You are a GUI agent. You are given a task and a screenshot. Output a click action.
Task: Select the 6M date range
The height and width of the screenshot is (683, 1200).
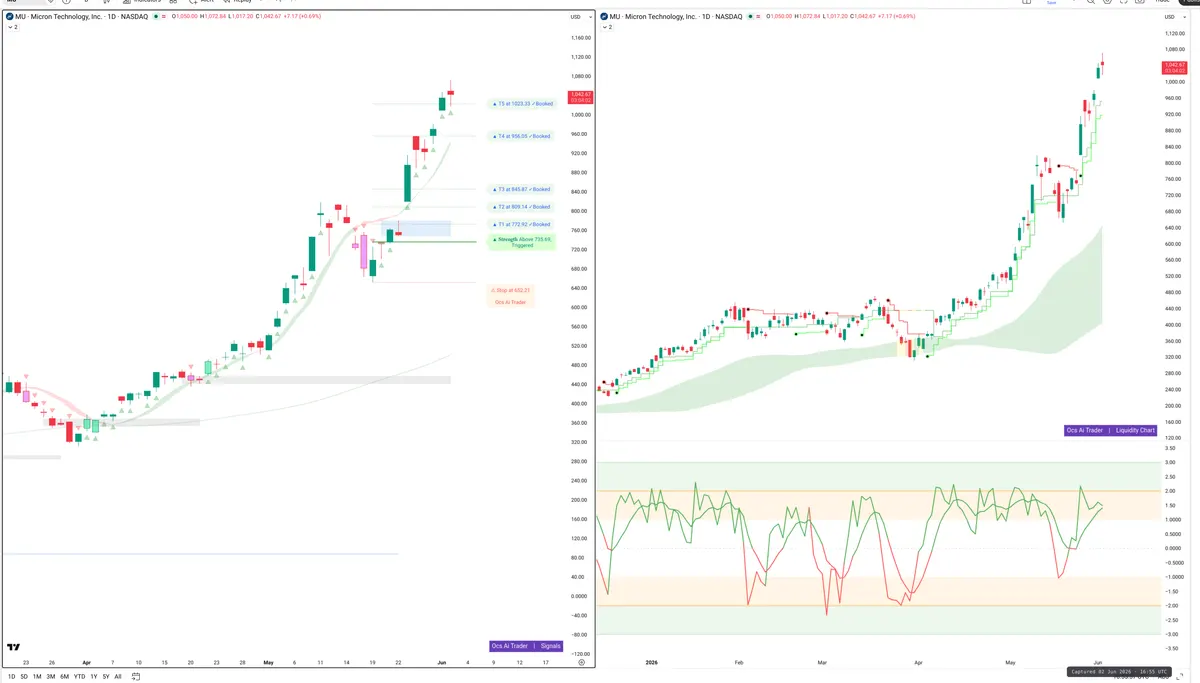(64, 677)
